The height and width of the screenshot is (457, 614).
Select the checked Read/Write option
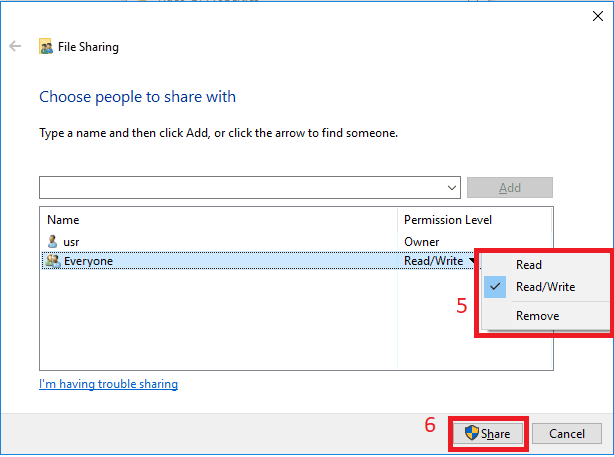pyautogui.click(x=545, y=287)
